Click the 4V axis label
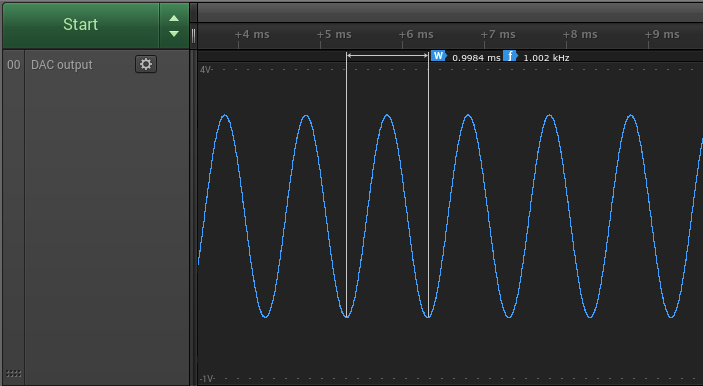This screenshot has height=386, width=703. 206,69
